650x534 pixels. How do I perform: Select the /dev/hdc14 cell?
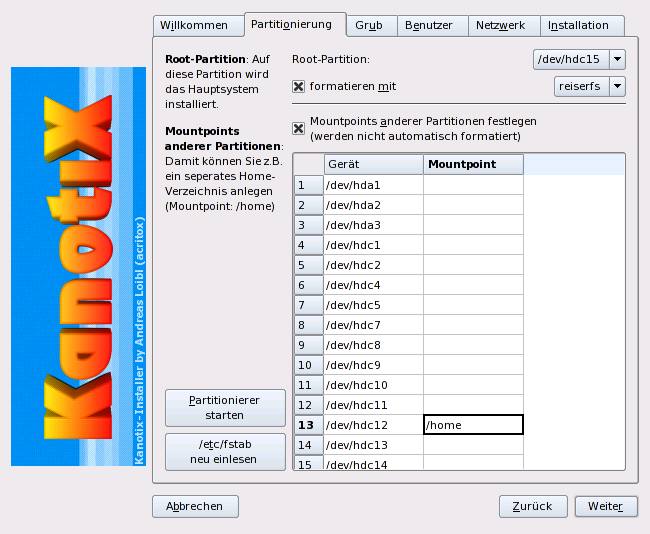pos(374,463)
